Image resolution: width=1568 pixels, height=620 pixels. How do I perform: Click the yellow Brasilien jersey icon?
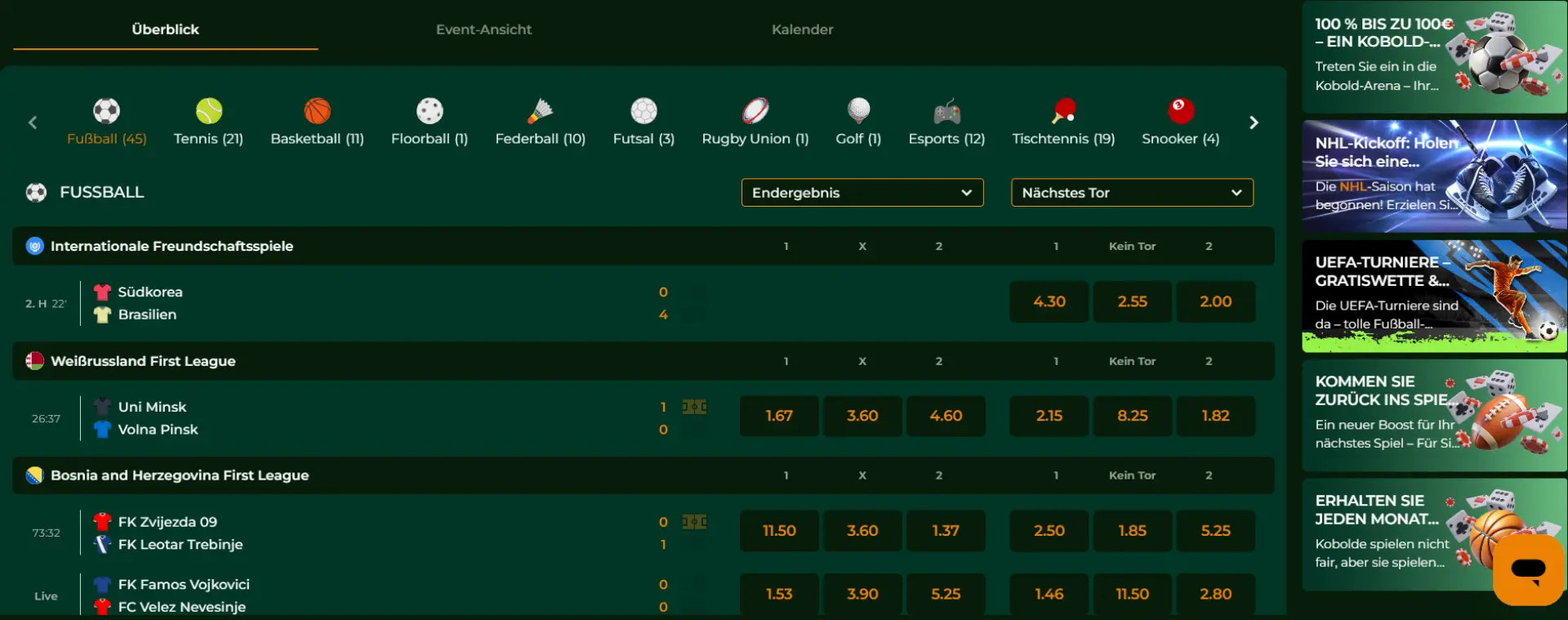tap(102, 314)
